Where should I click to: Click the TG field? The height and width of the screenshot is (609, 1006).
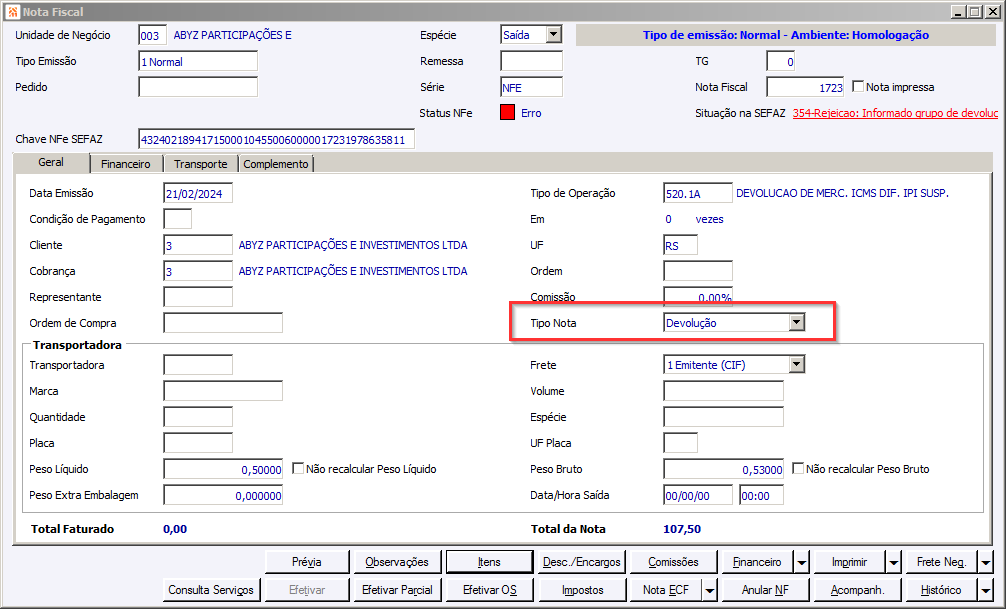(x=781, y=62)
